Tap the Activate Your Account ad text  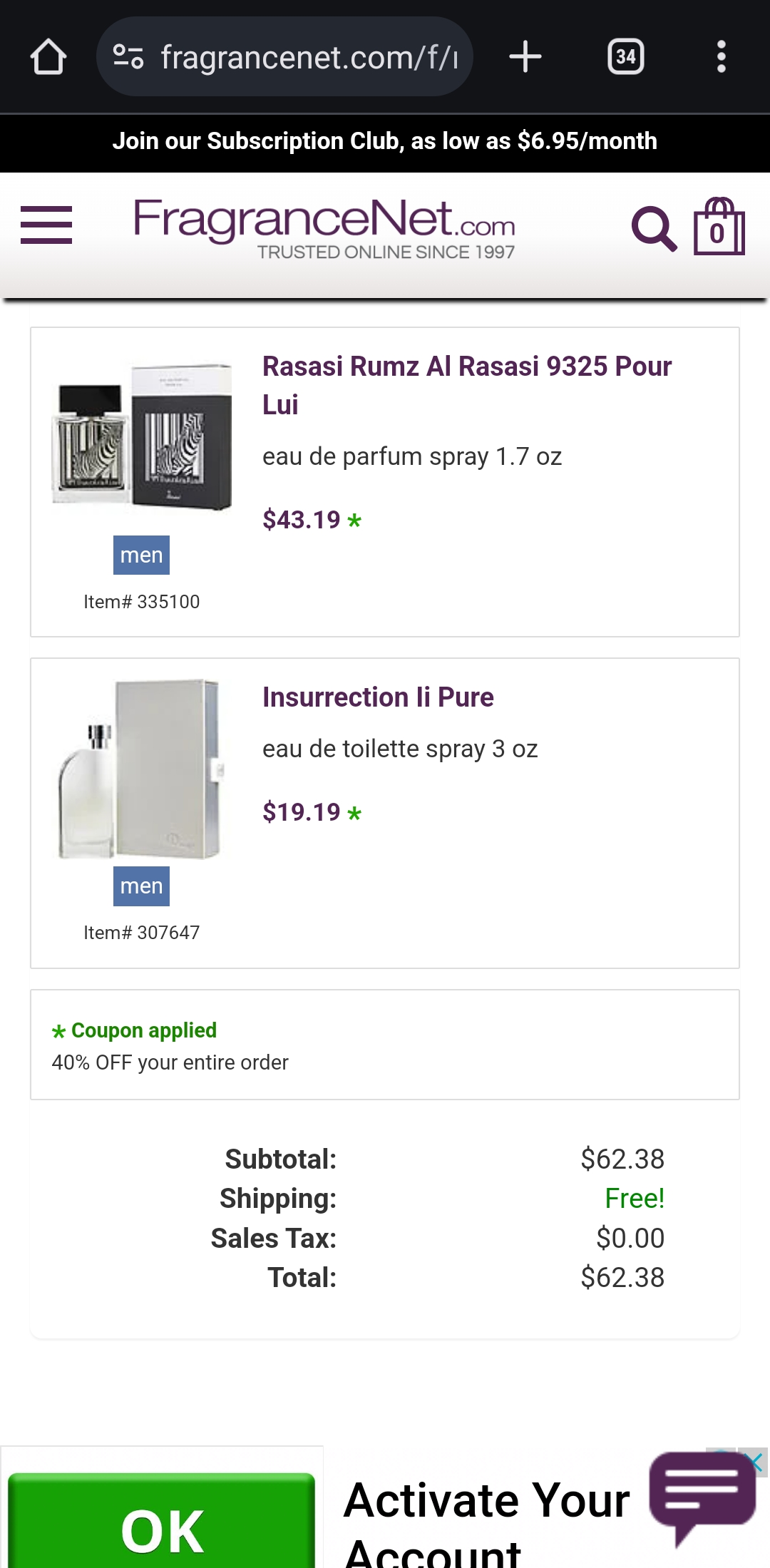[486, 1519]
